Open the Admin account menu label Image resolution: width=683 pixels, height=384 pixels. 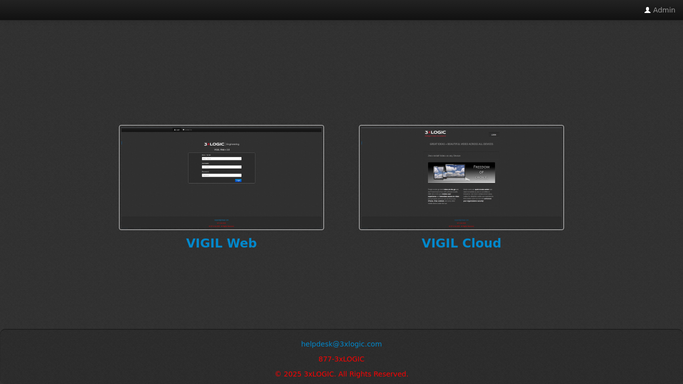pos(664,10)
